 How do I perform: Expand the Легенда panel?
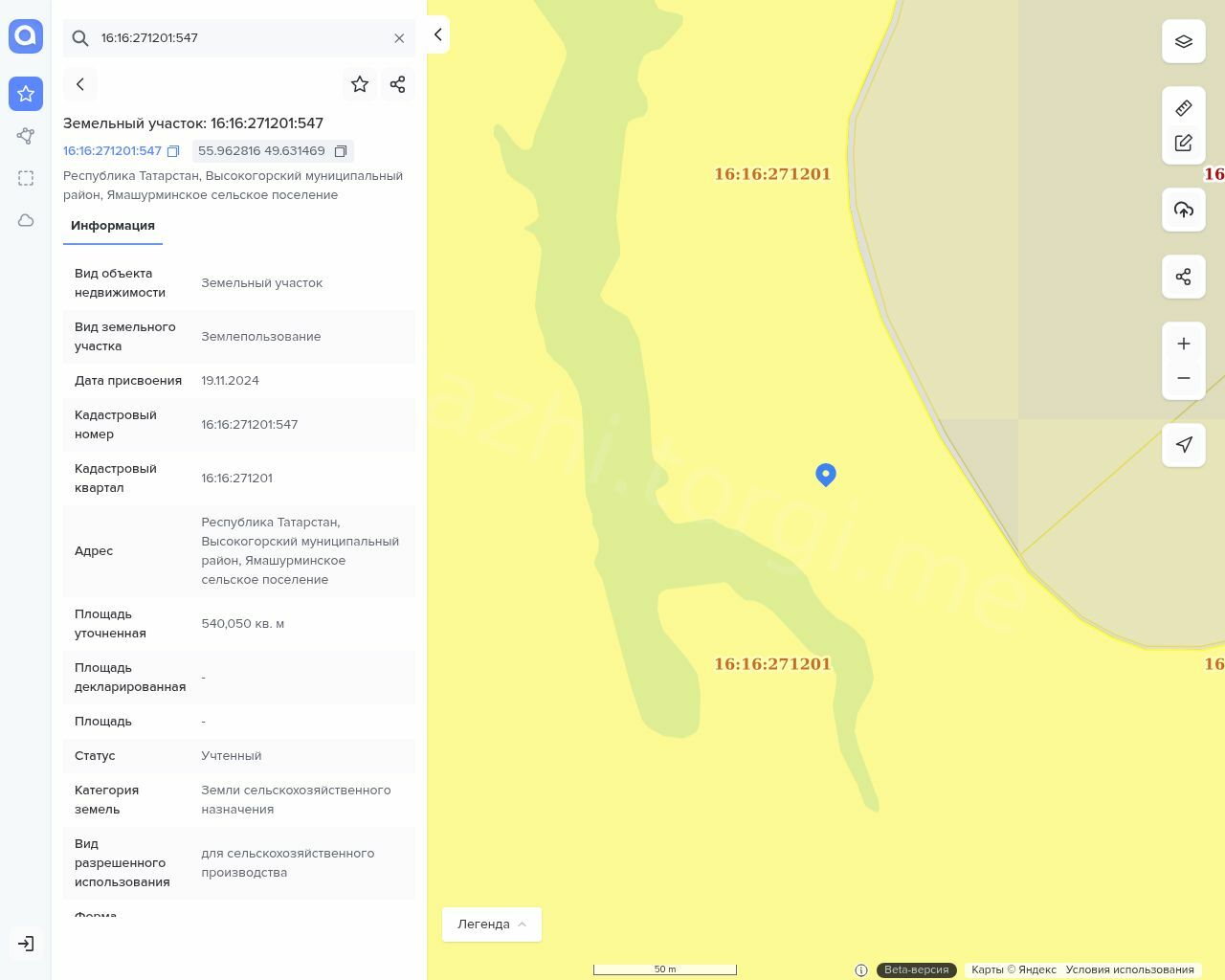491,924
